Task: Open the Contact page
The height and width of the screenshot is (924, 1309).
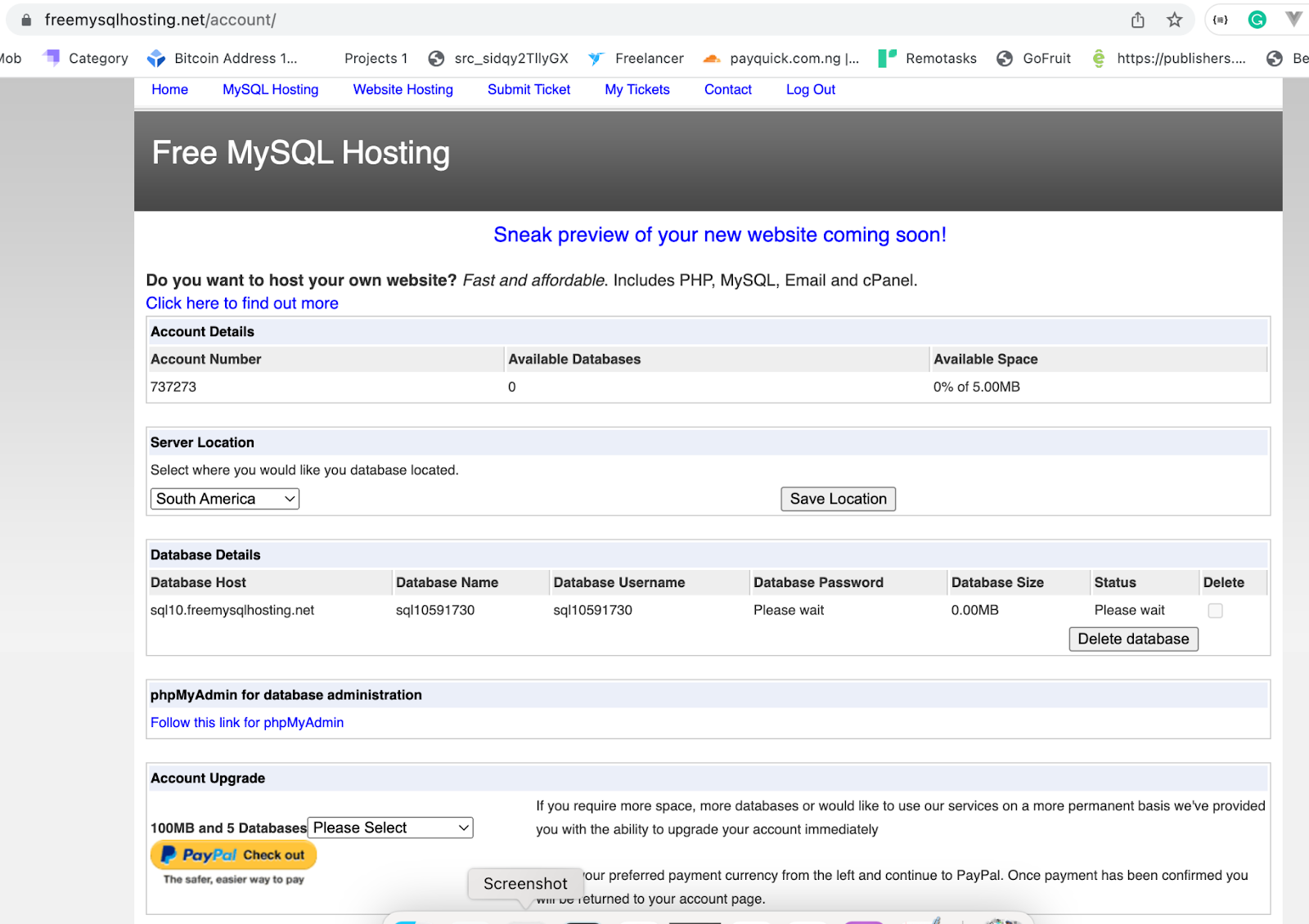Action: click(x=728, y=90)
